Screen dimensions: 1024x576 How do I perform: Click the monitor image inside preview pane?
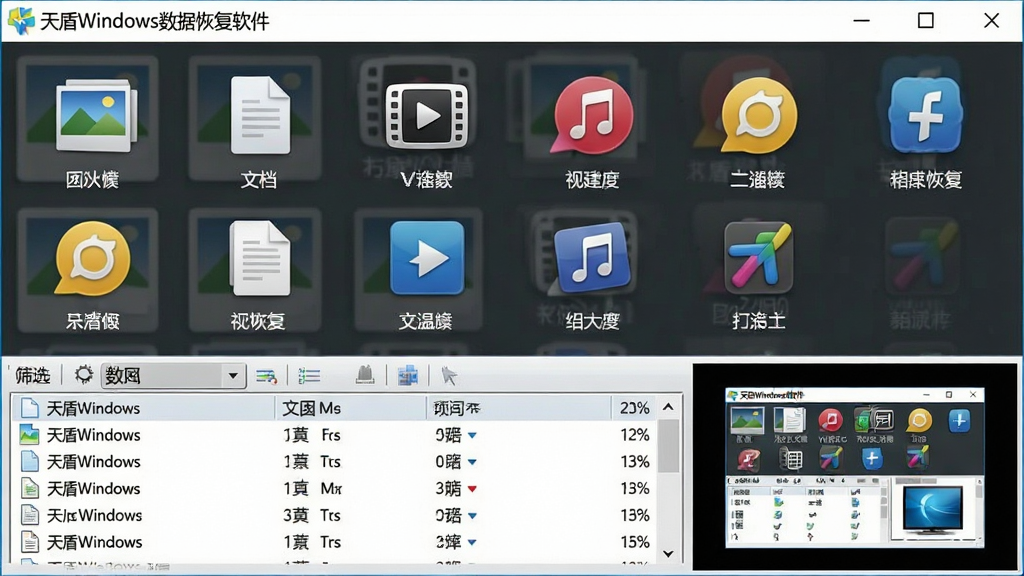click(x=933, y=511)
